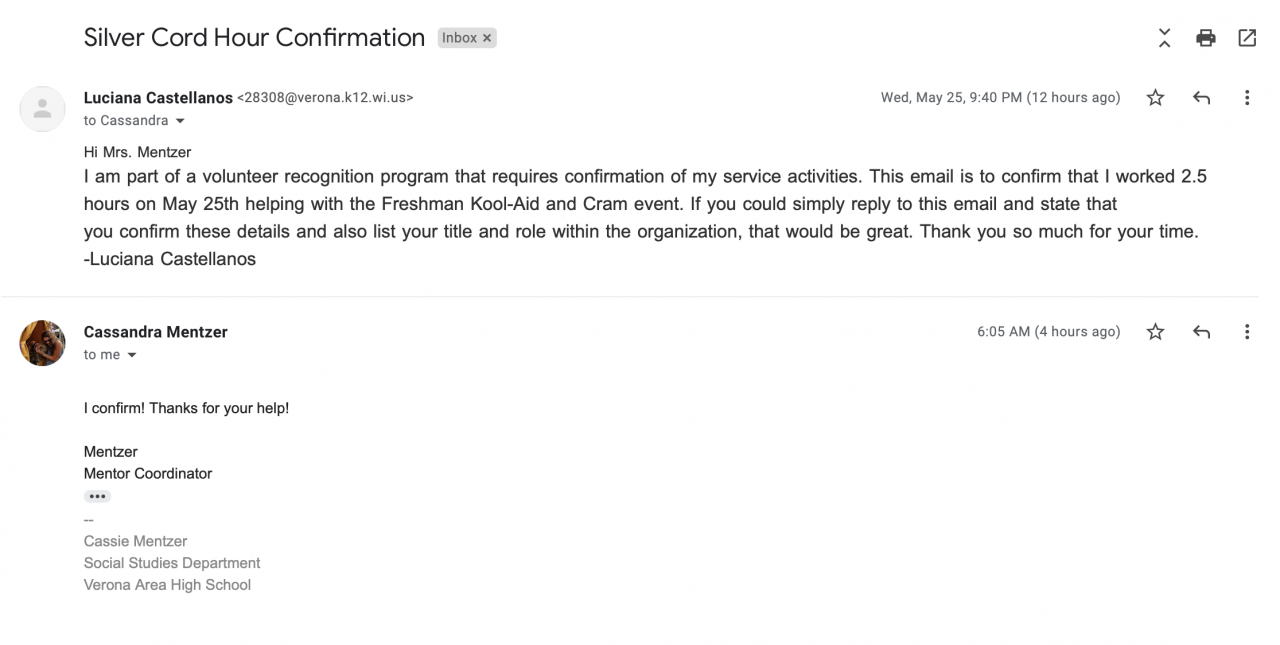Show trimmed content with ellipsis button
Viewport: 1280px width, 645px height.
97,496
